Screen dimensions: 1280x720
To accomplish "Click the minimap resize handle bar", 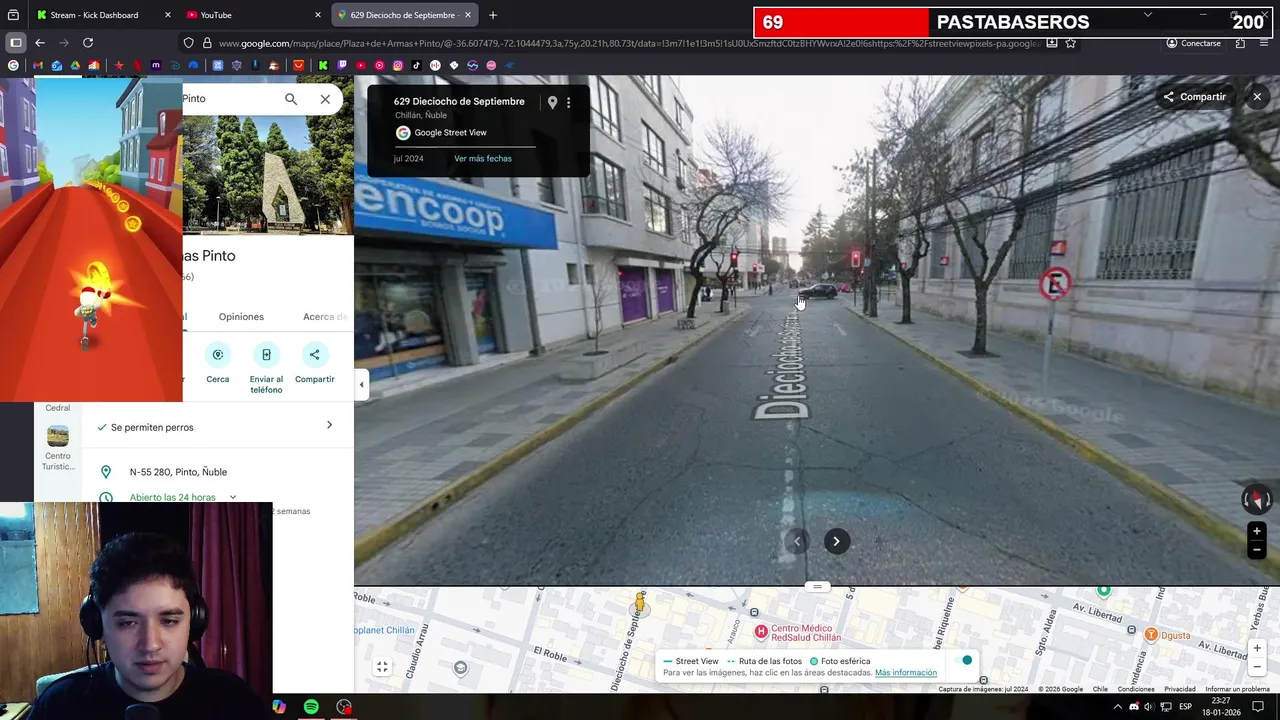I will [x=817, y=587].
